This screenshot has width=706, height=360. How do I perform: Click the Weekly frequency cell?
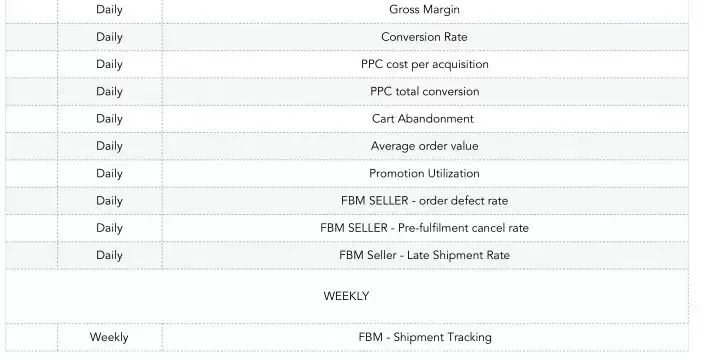(109, 338)
